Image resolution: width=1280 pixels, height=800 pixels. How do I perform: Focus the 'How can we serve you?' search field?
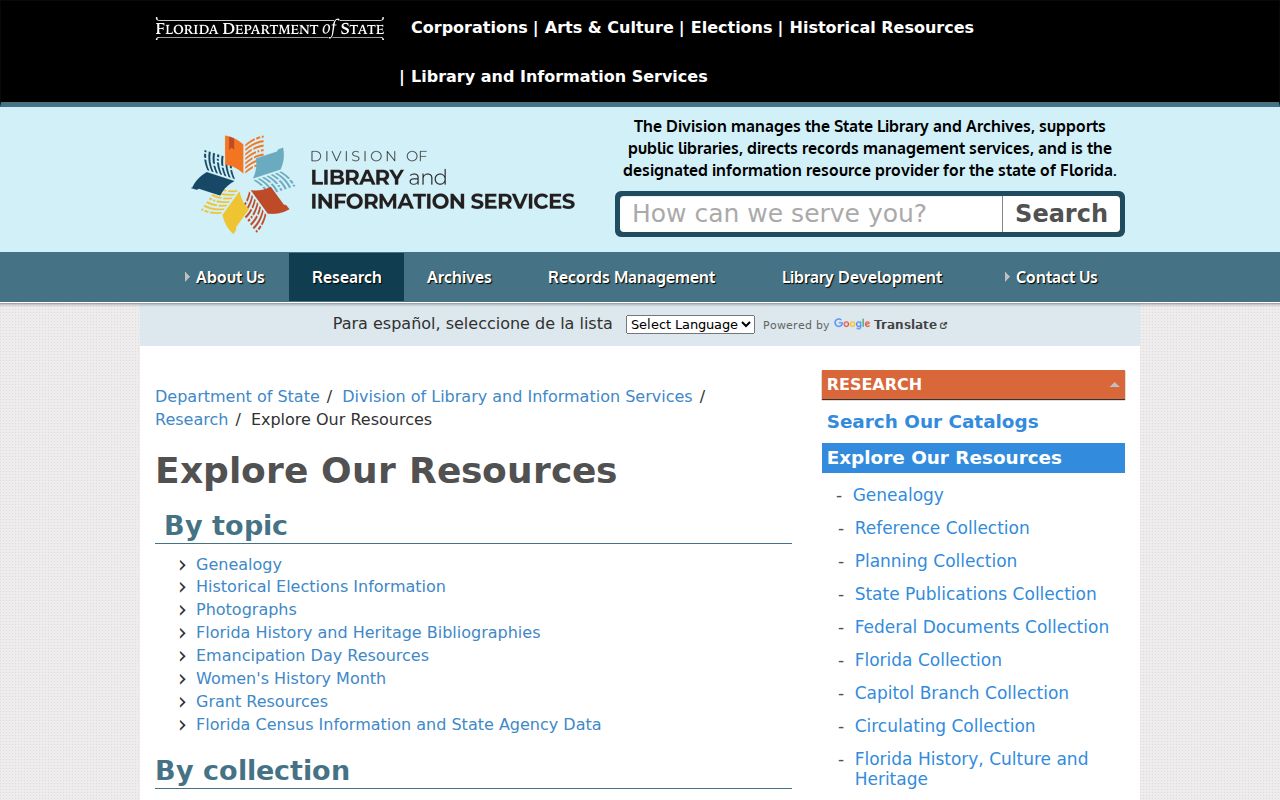(811, 214)
